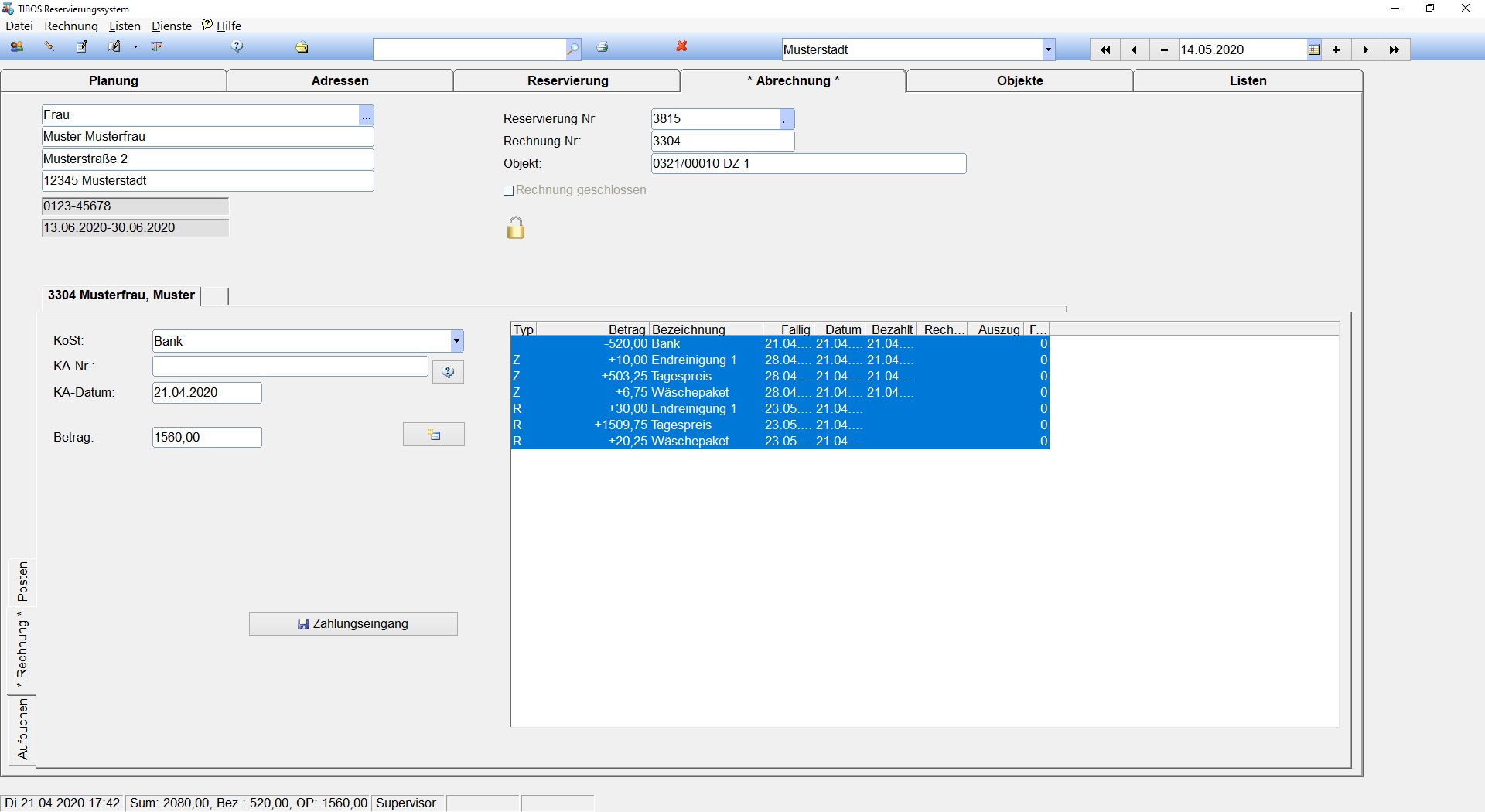The height and width of the screenshot is (812, 1485).
Task: Select the +20,25 Wäschepaket row
Action: (780, 442)
